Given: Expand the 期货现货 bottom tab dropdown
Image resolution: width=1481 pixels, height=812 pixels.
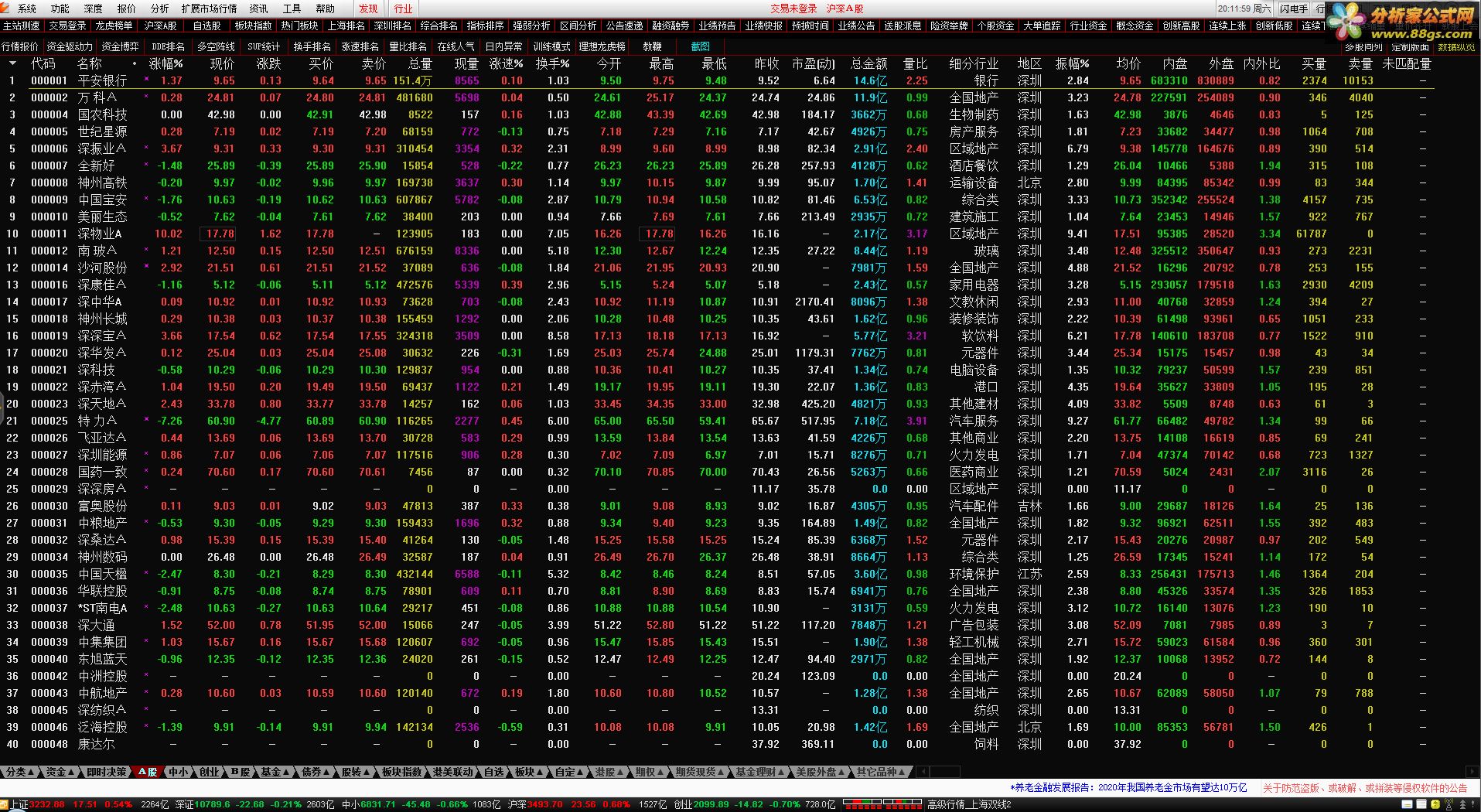Looking at the screenshot, I should pos(699,772).
